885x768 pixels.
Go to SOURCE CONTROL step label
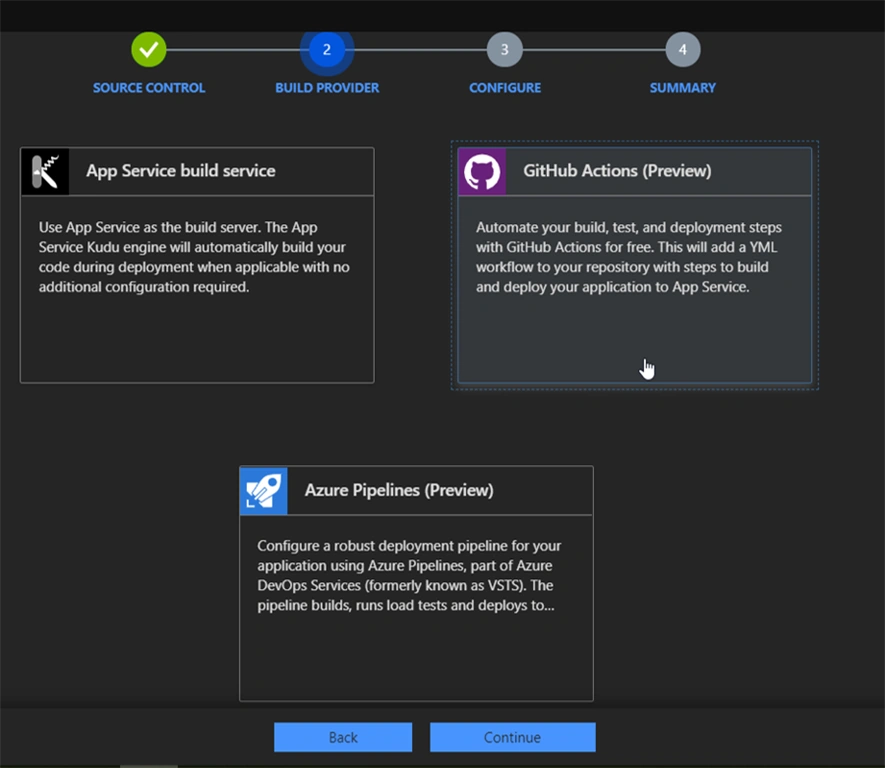tap(149, 88)
